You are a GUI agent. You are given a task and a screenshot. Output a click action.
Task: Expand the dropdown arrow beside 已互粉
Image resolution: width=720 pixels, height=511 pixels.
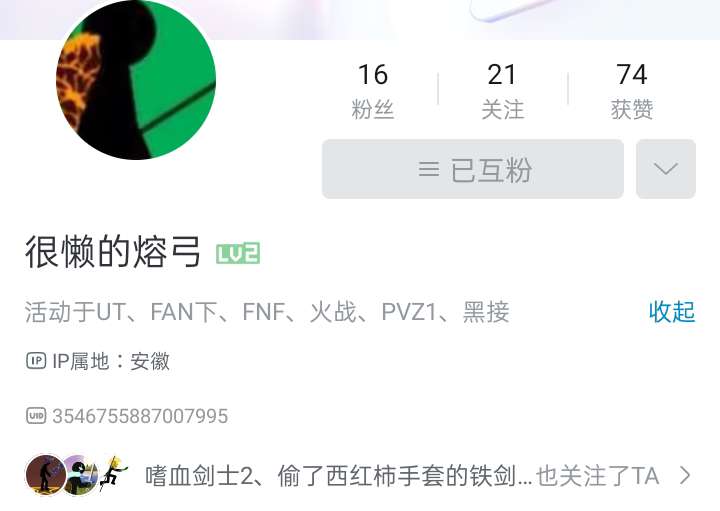tap(666, 169)
